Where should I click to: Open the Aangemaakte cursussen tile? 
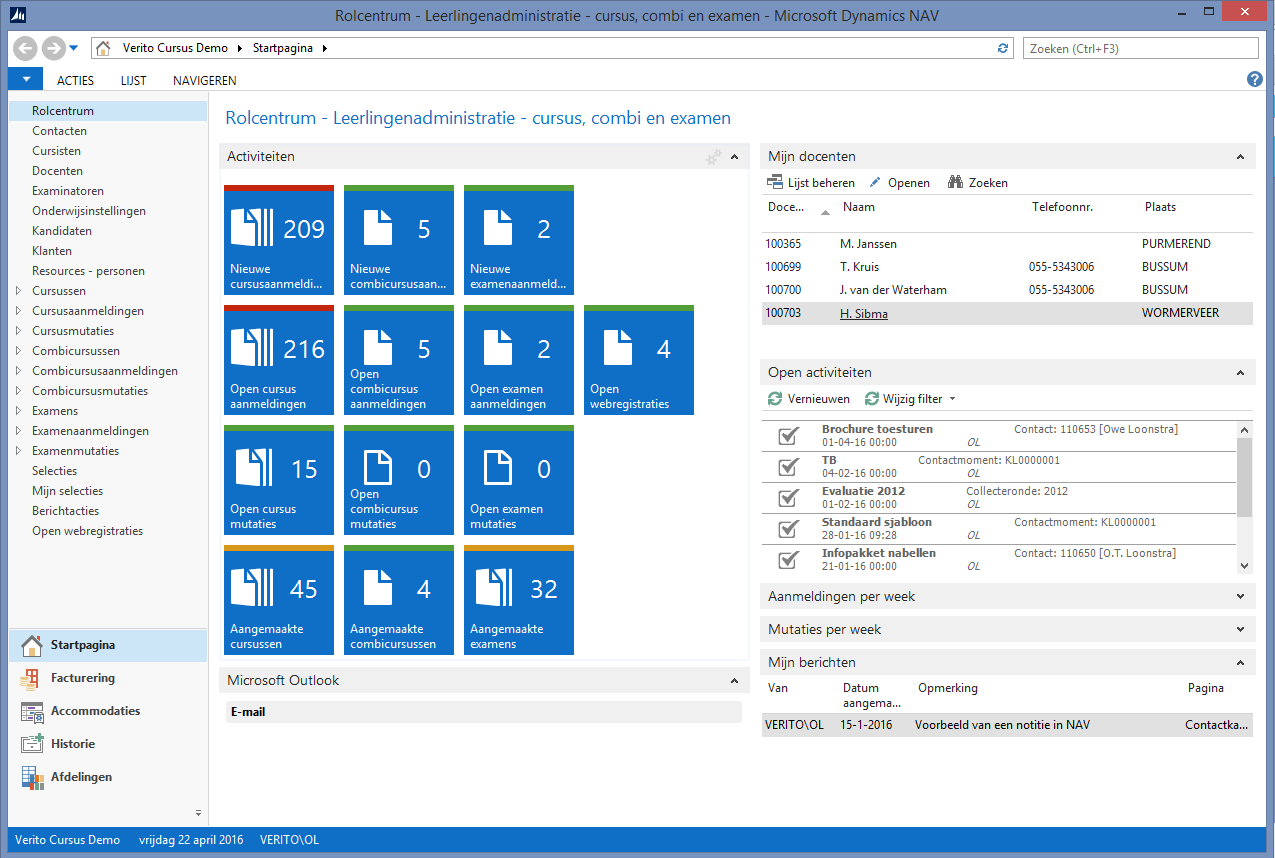point(279,599)
